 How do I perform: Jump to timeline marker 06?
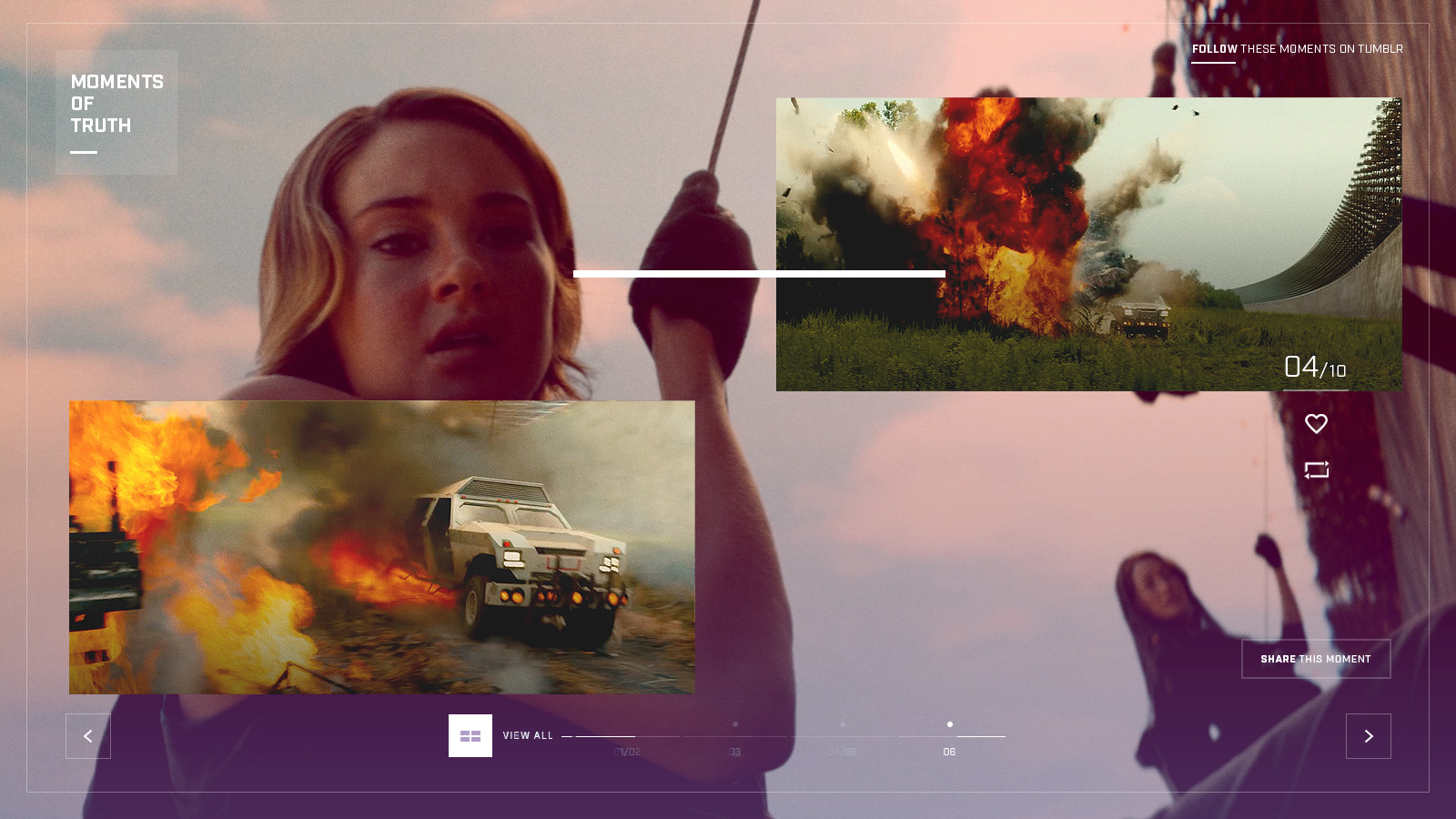(949, 752)
